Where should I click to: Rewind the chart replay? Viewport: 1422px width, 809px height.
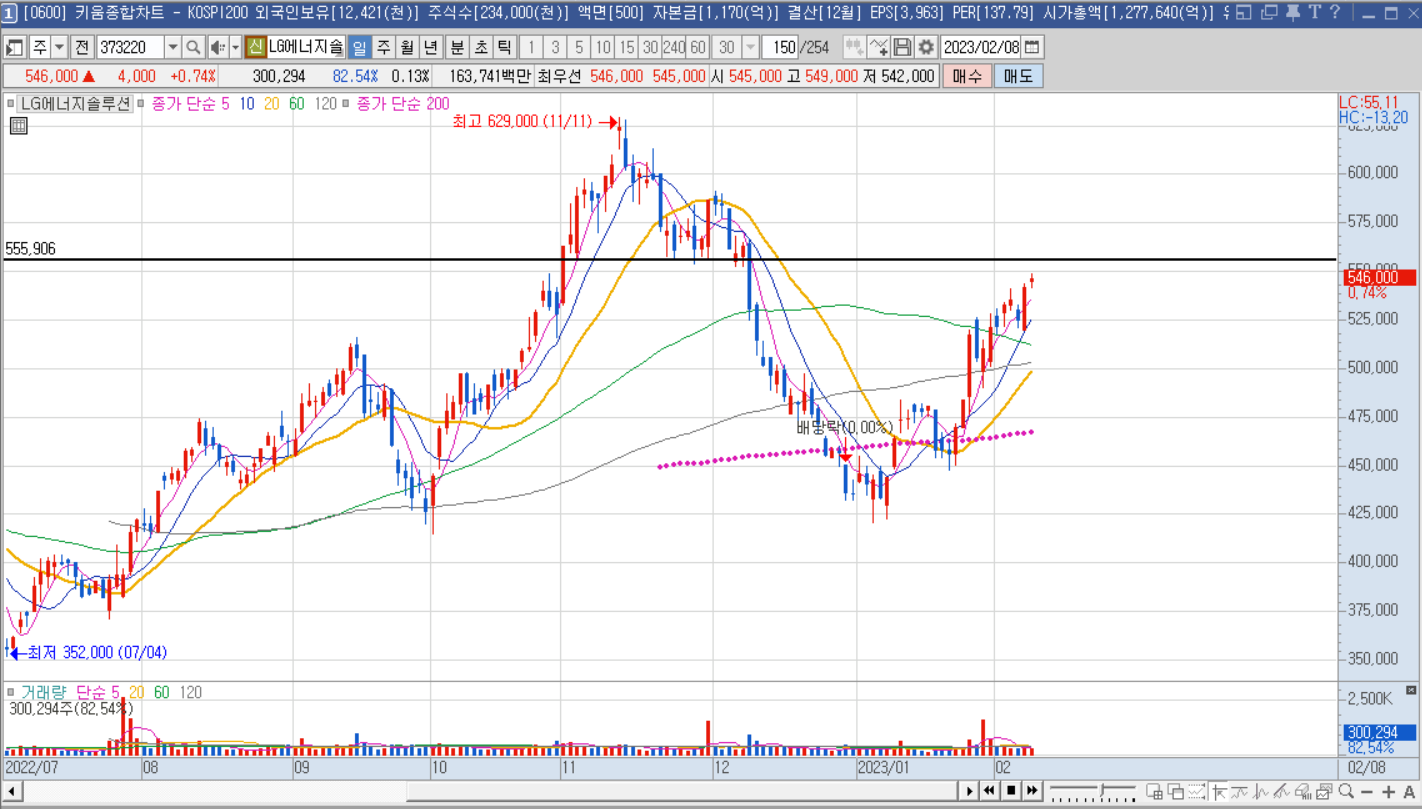(x=989, y=791)
